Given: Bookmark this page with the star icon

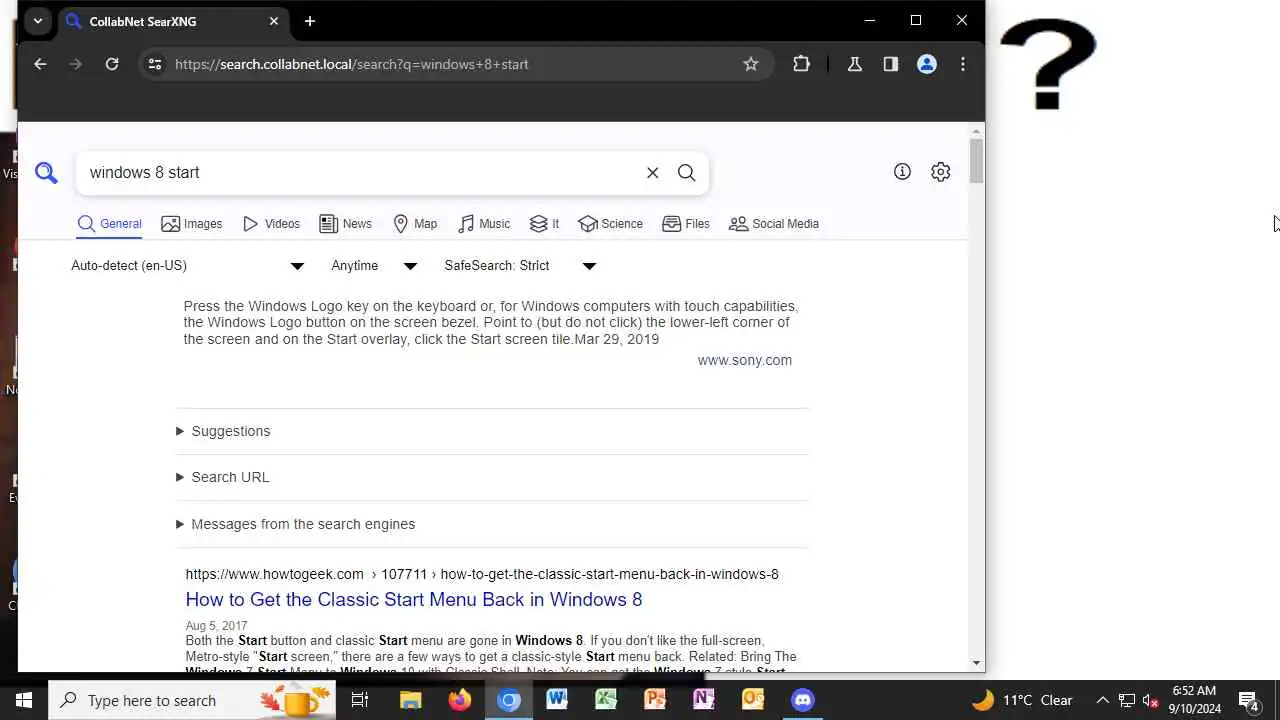Looking at the screenshot, I should (751, 64).
